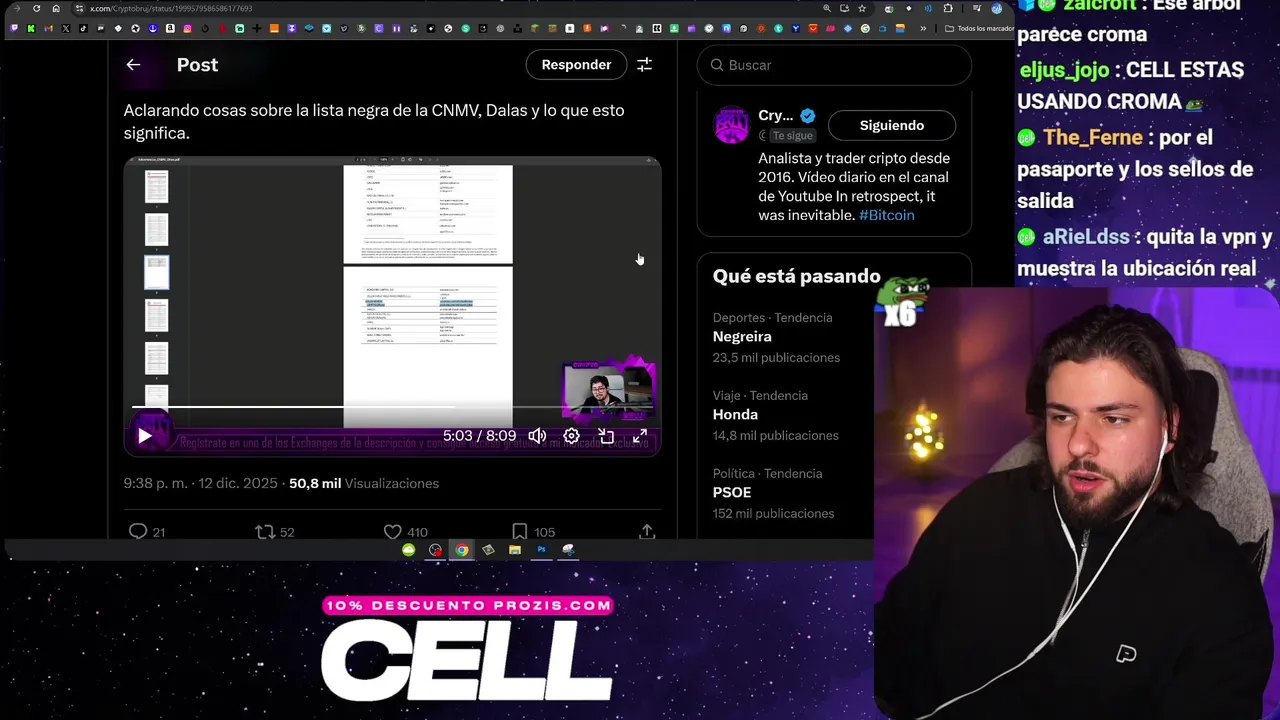The image size is (1280, 720).
Task: Go back using the Post arrow
Action: [133, 65]
